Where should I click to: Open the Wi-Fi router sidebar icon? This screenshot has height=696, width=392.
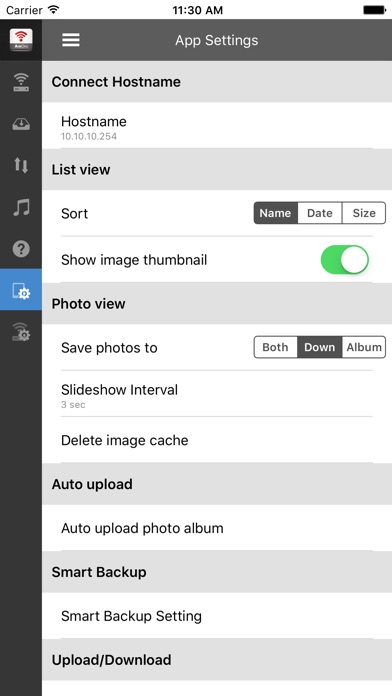21,83
